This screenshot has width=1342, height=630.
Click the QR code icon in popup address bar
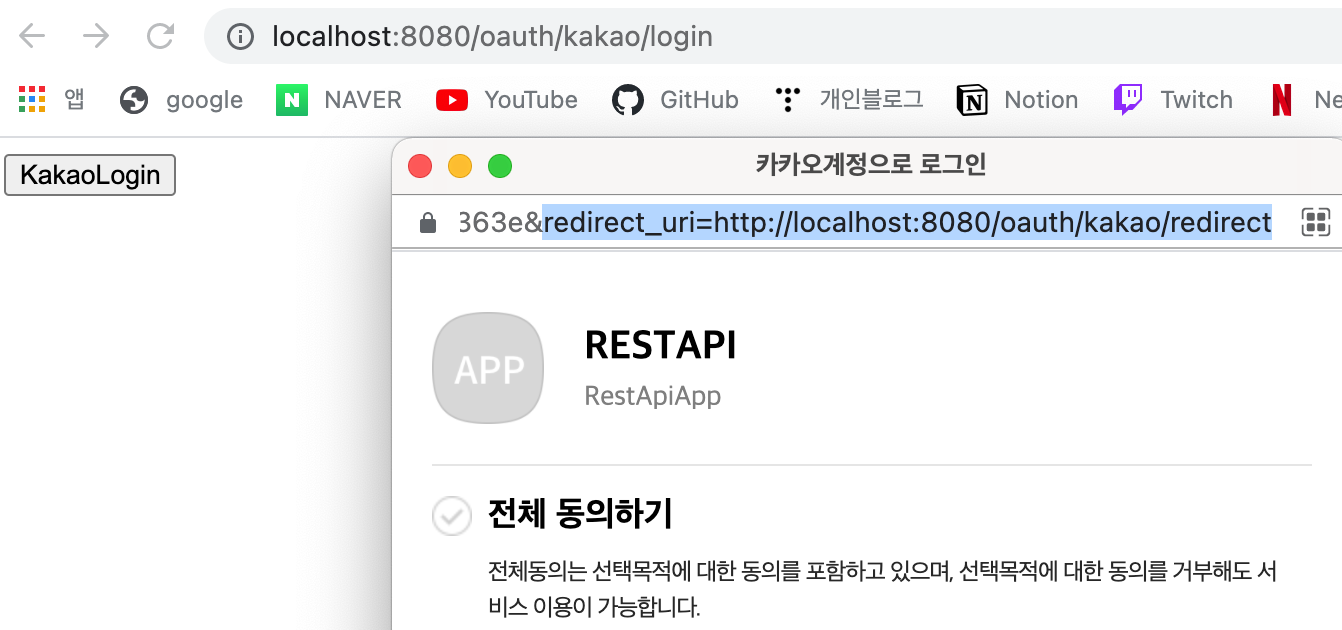tap(1316, 222)
